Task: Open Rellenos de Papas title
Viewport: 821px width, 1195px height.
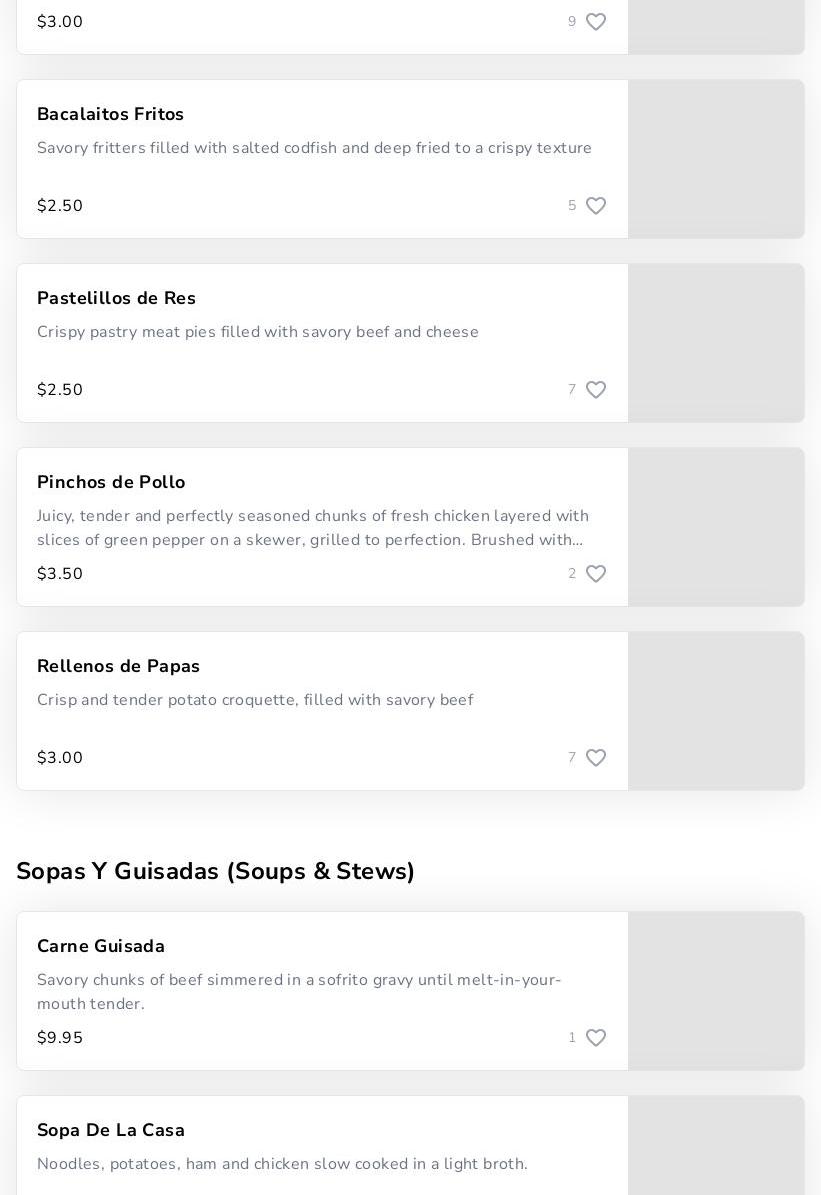Action: point(118,667)
